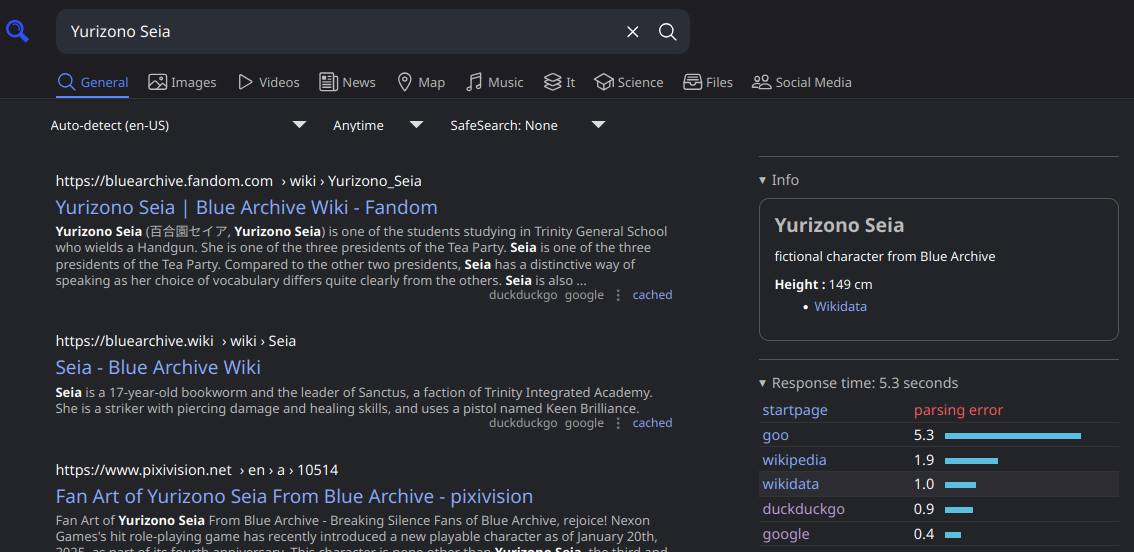
Task: Click the duckduckgo engine name in response times
Action: (x=803, y=509)
